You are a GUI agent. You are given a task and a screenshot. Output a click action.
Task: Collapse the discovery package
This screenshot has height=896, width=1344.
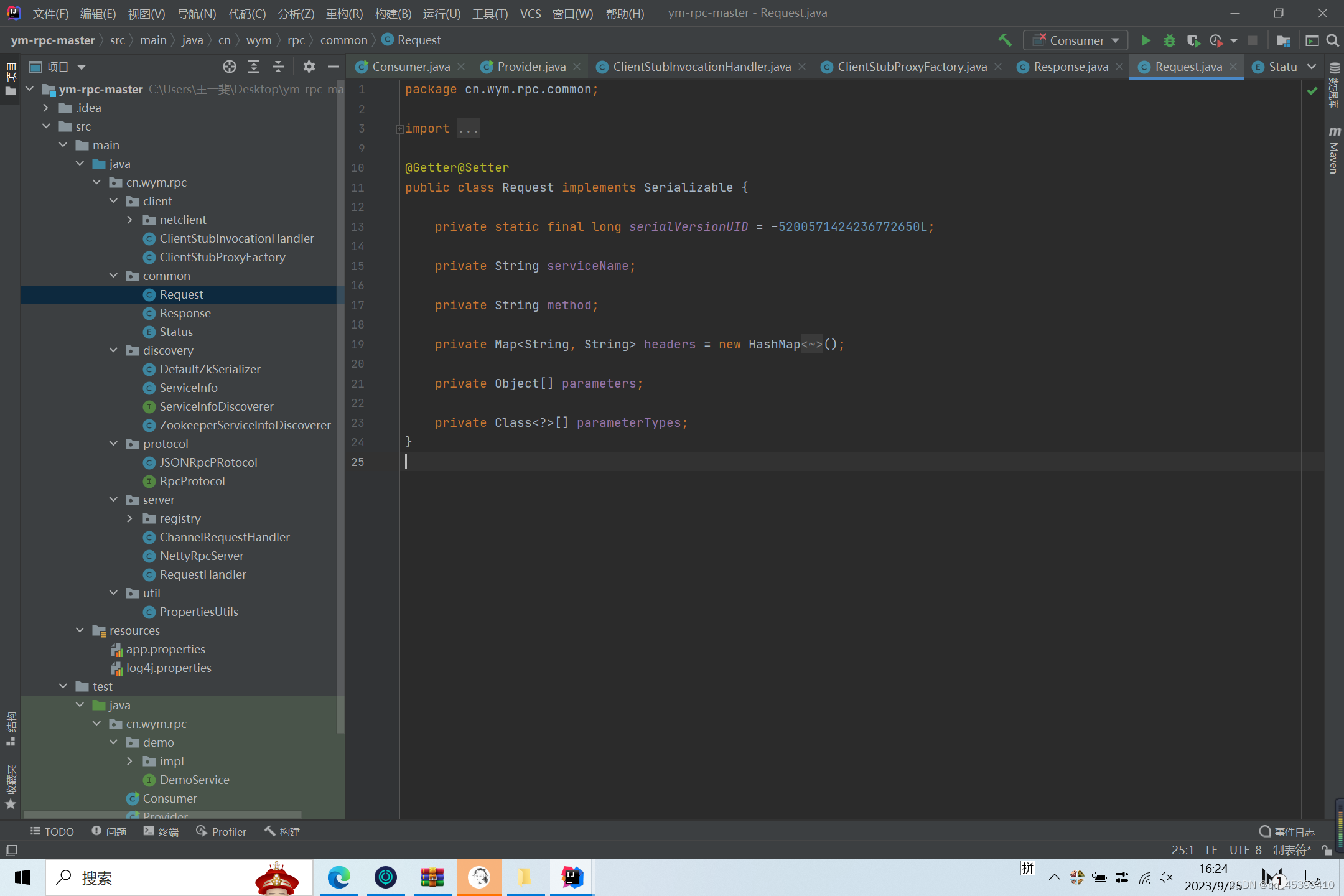click(113, 350)
